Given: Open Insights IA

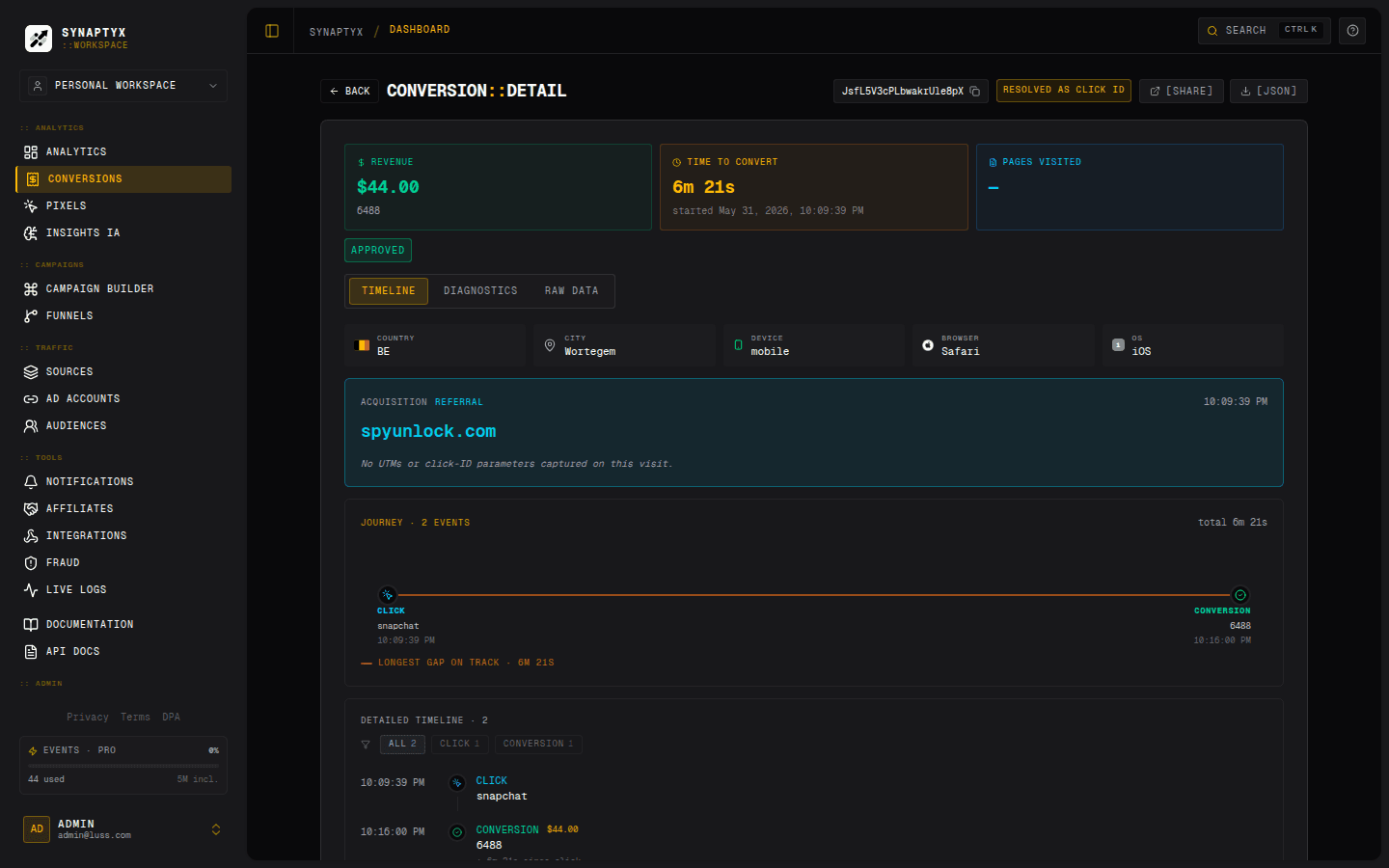Looking at the screenshot, I should [123, 233].
